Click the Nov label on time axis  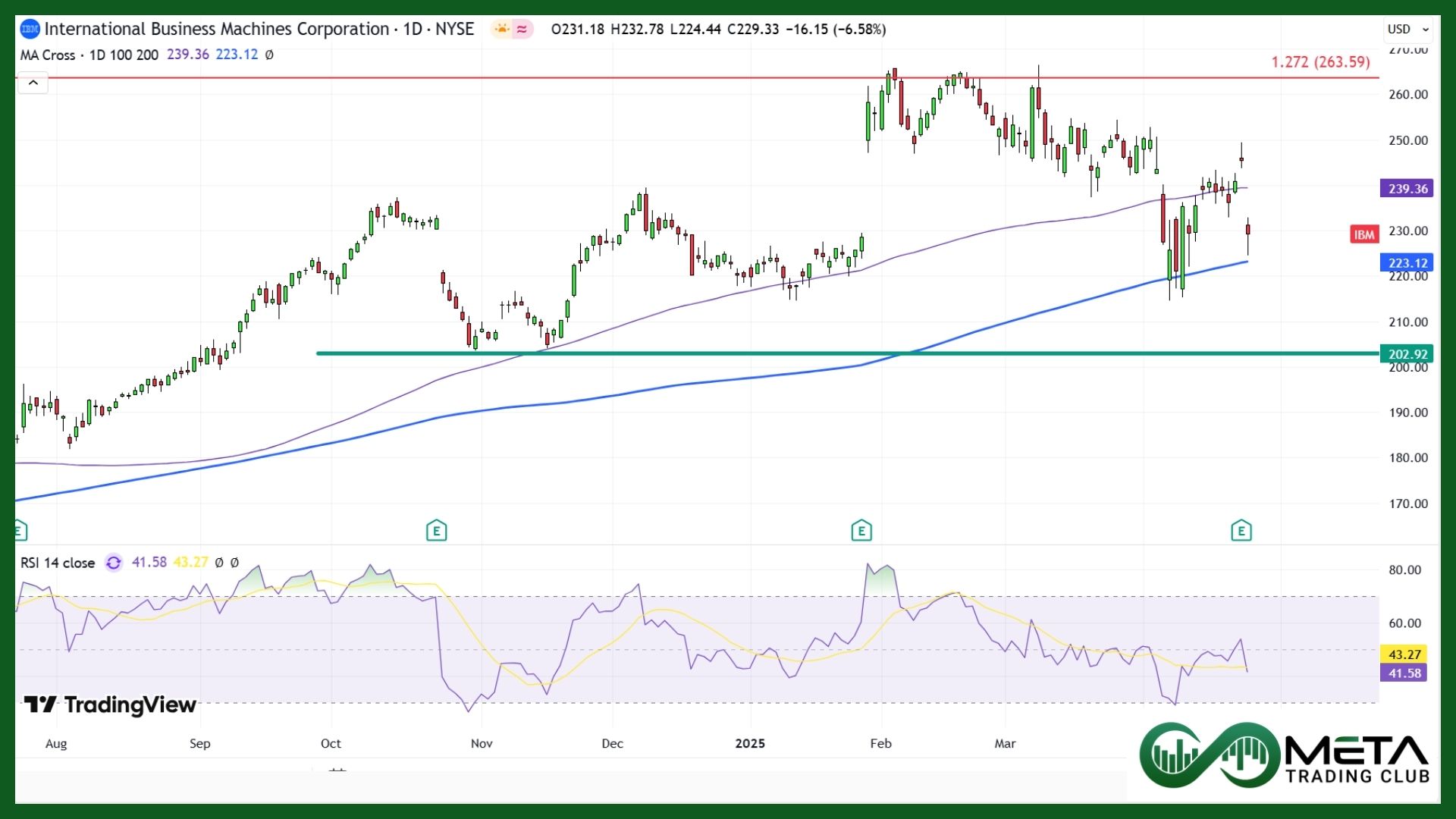click(x=482, y=743)
